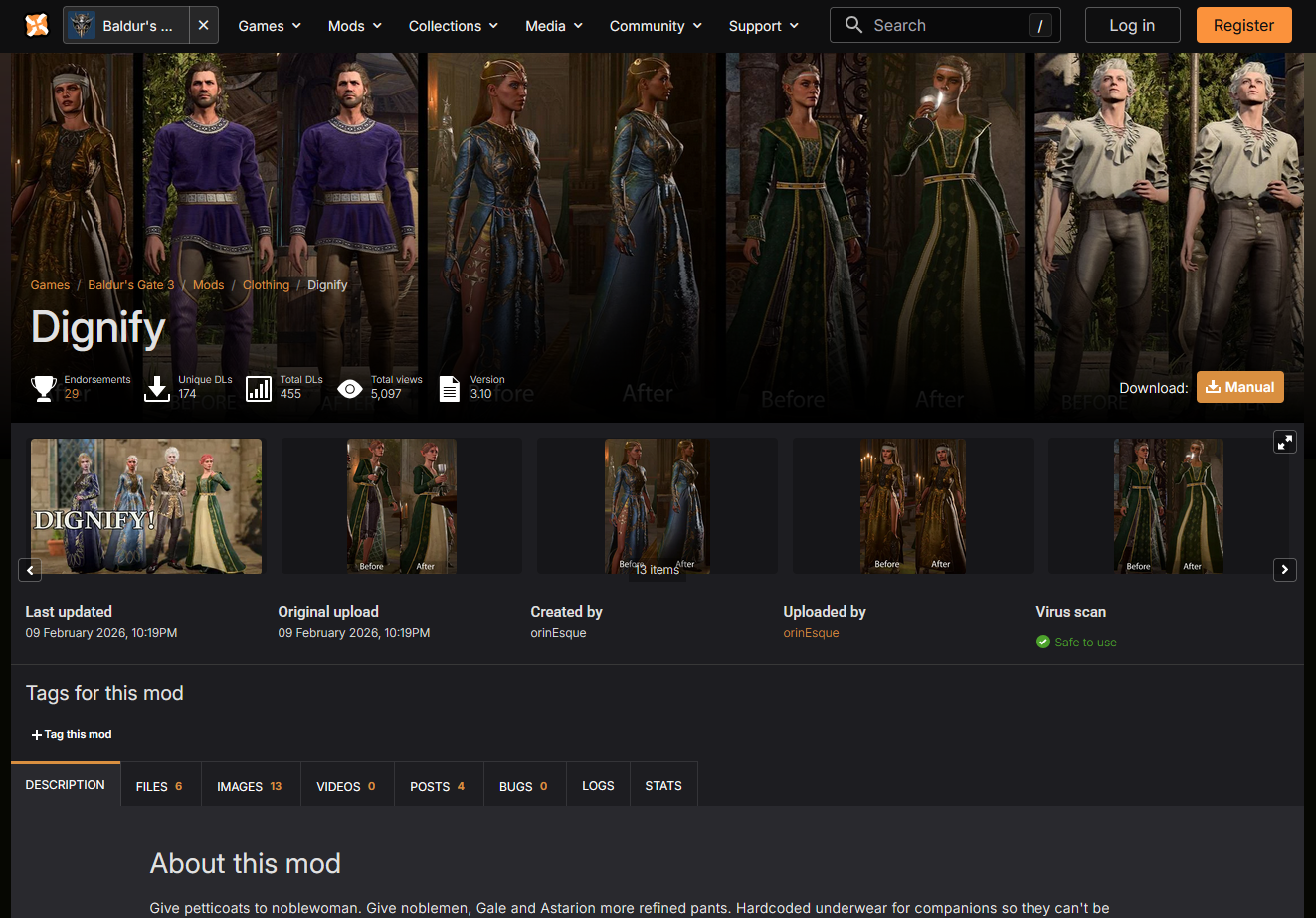1316x918 pixels.
Task: Click the Endorsements trophy icon
Action: pyautogui.click(x=44, y=388)
